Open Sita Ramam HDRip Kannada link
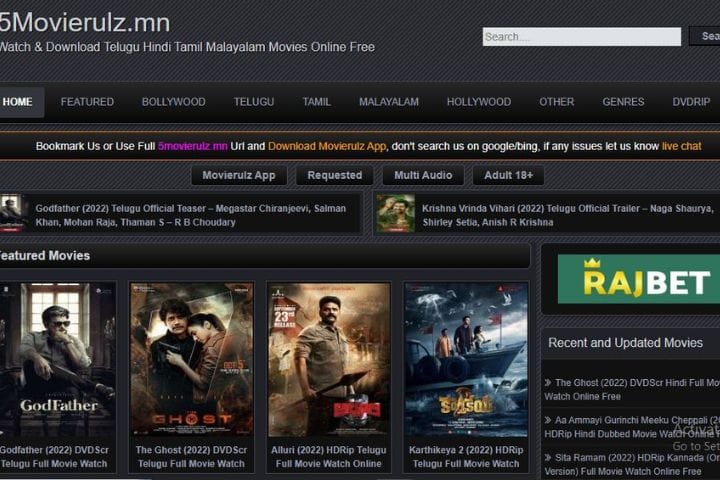The width and height of the screenshot is (720, 480). click(632, 464)
